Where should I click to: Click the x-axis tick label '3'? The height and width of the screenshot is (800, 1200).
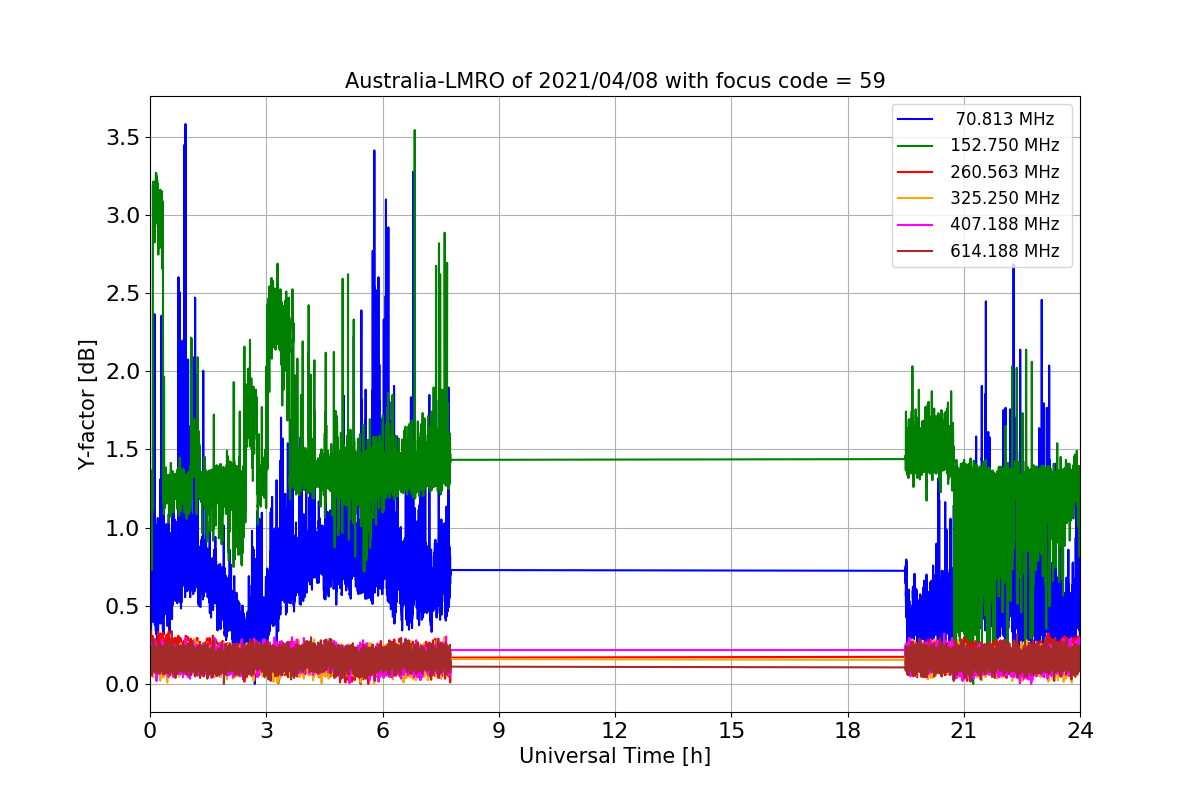pos(266,730)
